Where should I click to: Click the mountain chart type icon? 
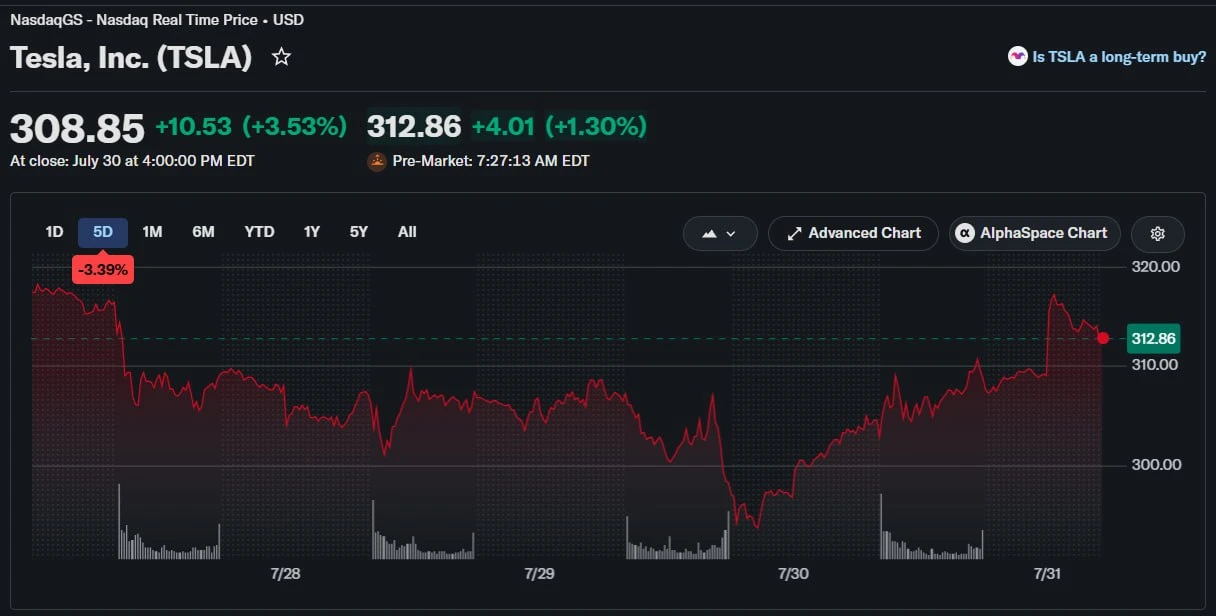click(x=710, y=233)
